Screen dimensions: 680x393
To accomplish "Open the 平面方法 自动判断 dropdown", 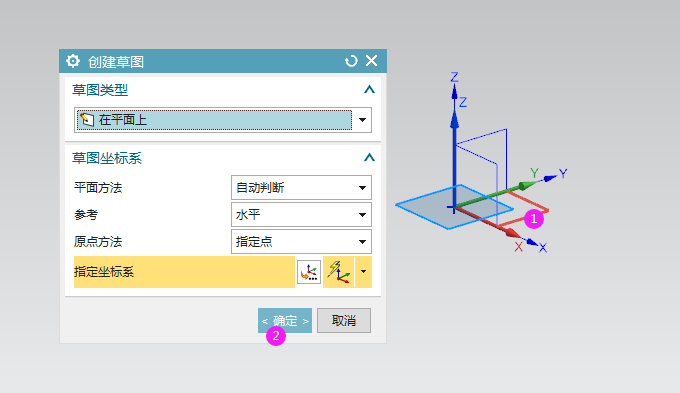I will click(x=301, y=187).
